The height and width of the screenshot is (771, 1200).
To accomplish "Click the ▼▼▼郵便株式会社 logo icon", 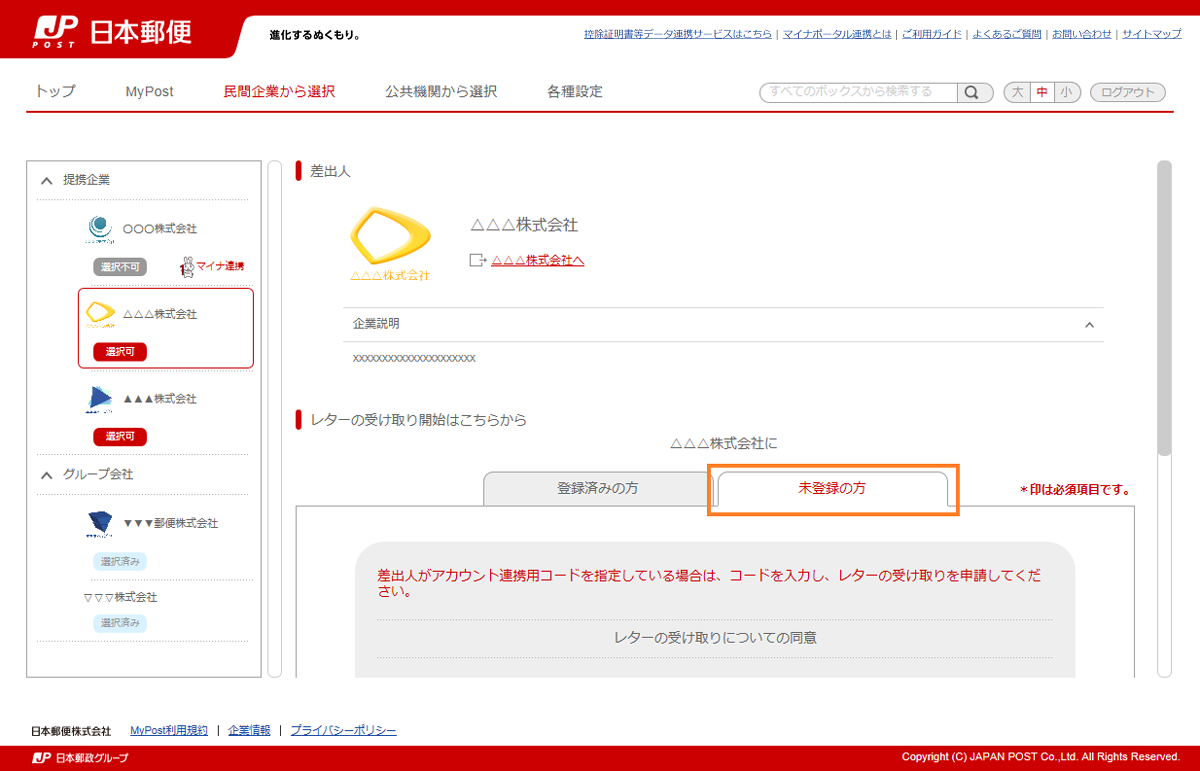I will [x=100, y=523].
